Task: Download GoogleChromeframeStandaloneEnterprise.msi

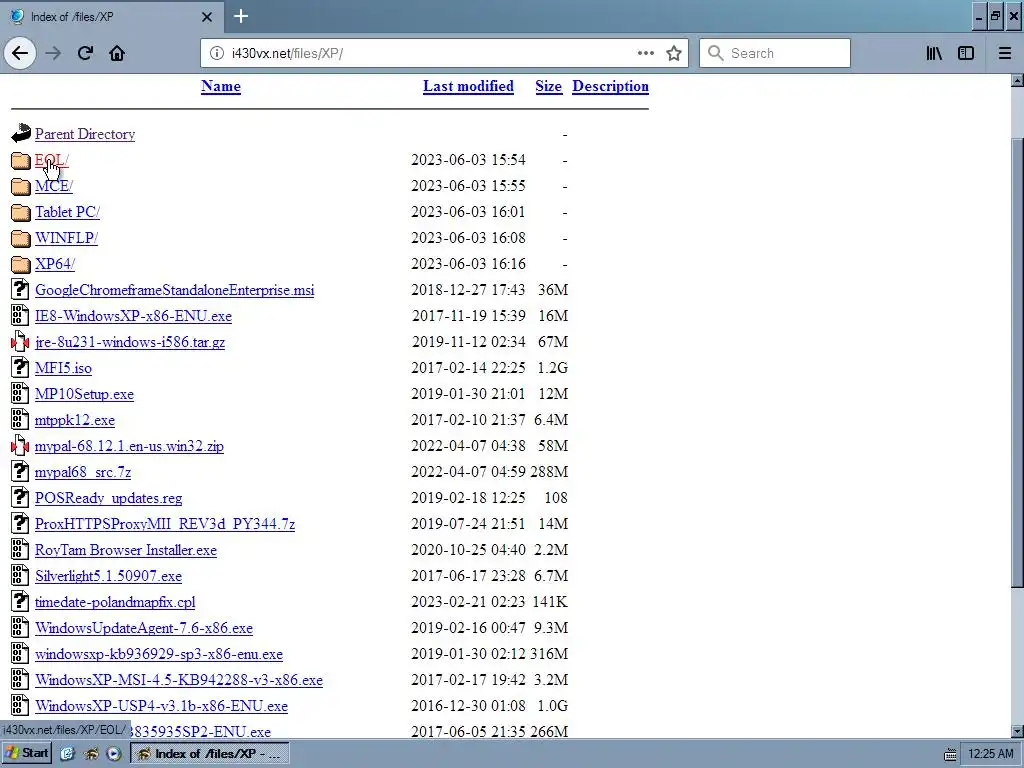Action: [x=174, y=290]
